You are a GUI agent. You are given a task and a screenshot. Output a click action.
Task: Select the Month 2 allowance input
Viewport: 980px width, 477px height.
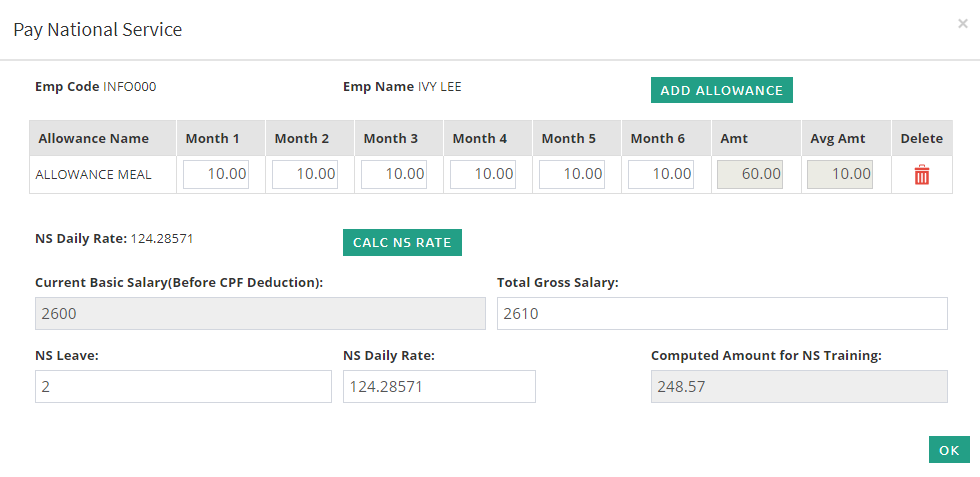305,174
